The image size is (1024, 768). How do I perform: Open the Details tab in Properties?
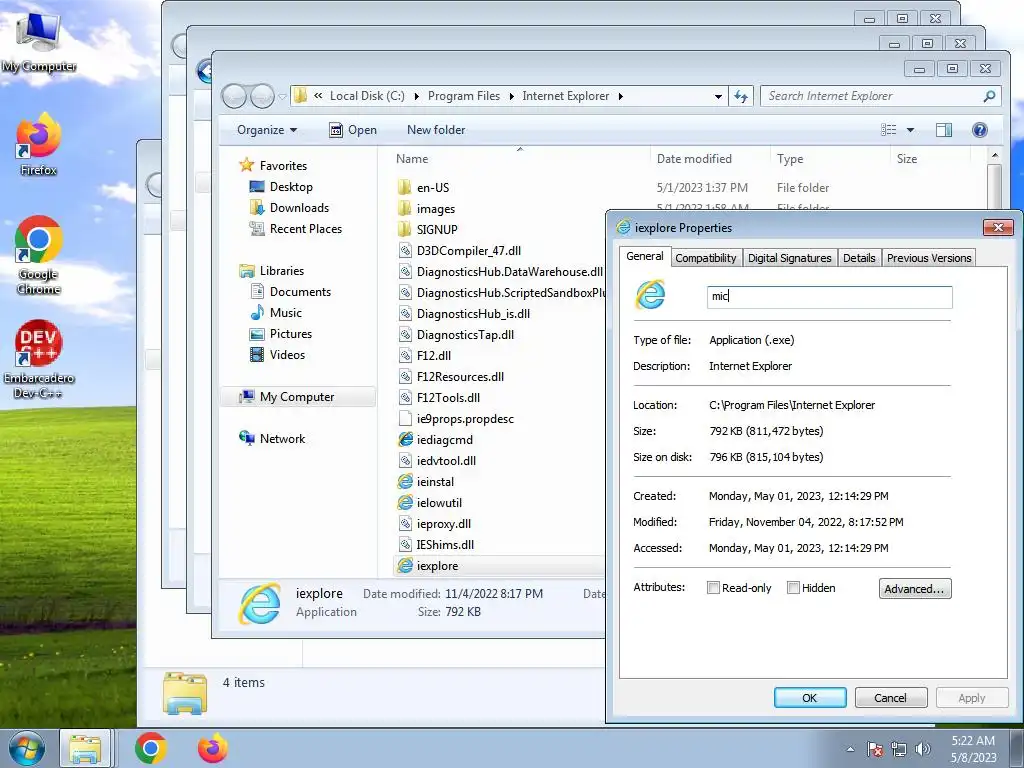point(859,258)
